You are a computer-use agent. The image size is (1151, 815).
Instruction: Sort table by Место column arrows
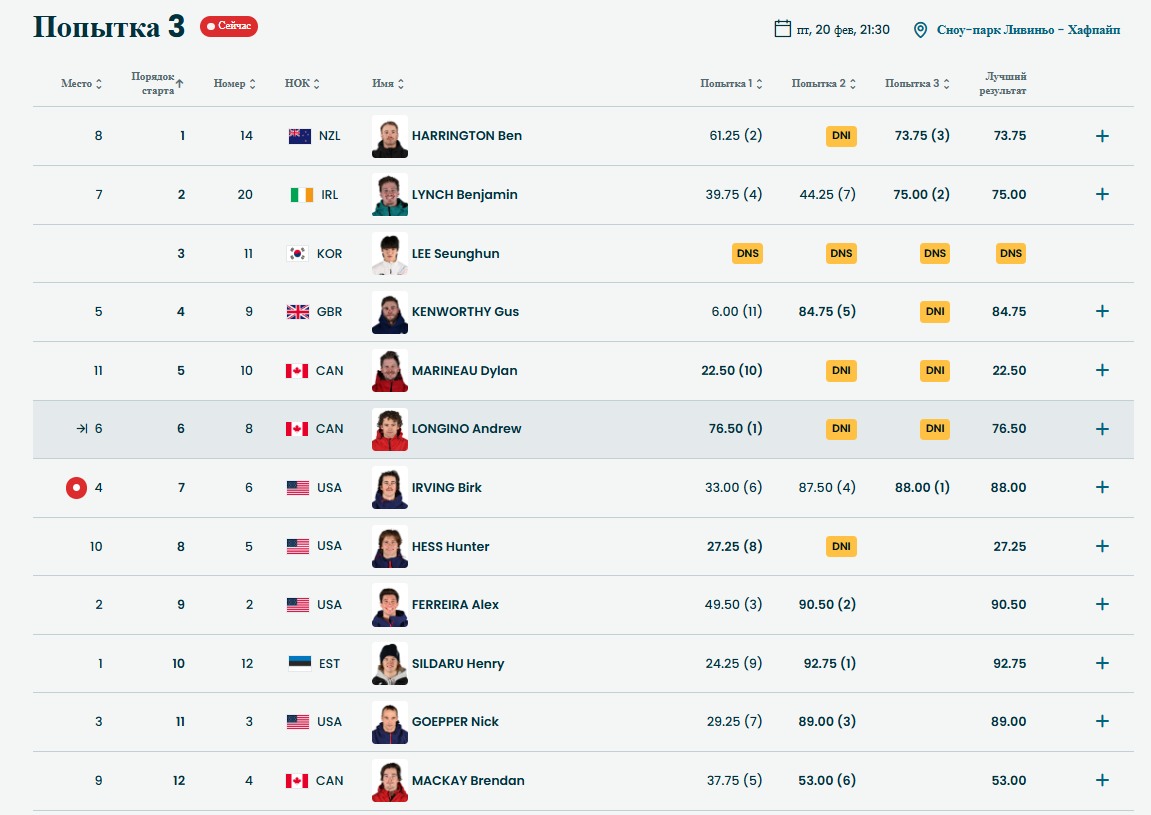[99, 84]
